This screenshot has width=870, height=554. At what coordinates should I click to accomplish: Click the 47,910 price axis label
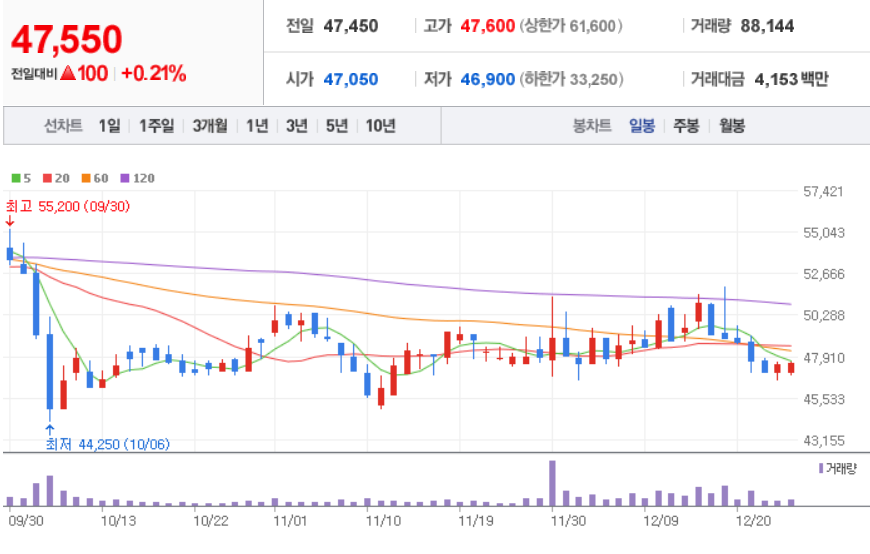click(x=824, y=358)
